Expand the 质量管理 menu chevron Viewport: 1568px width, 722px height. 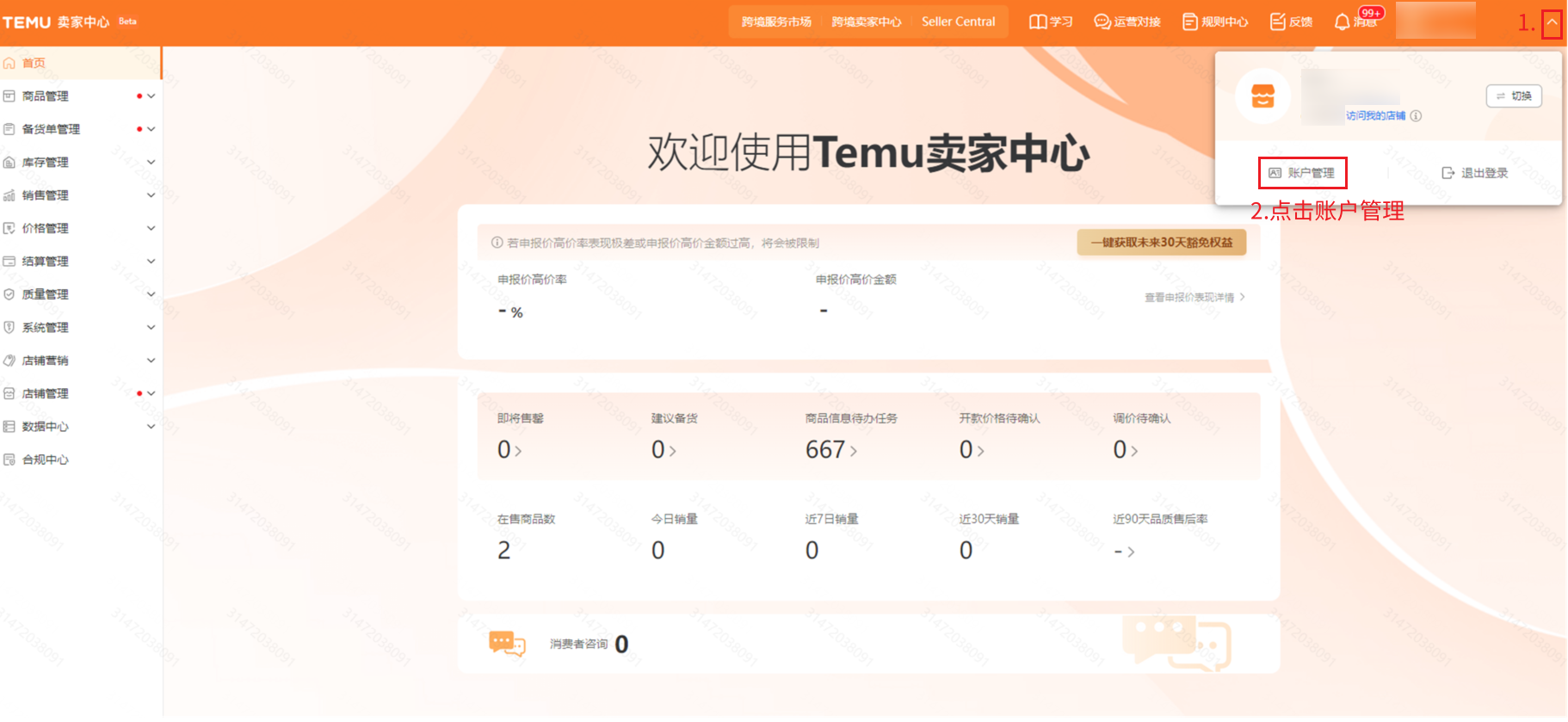pos(151,294)
